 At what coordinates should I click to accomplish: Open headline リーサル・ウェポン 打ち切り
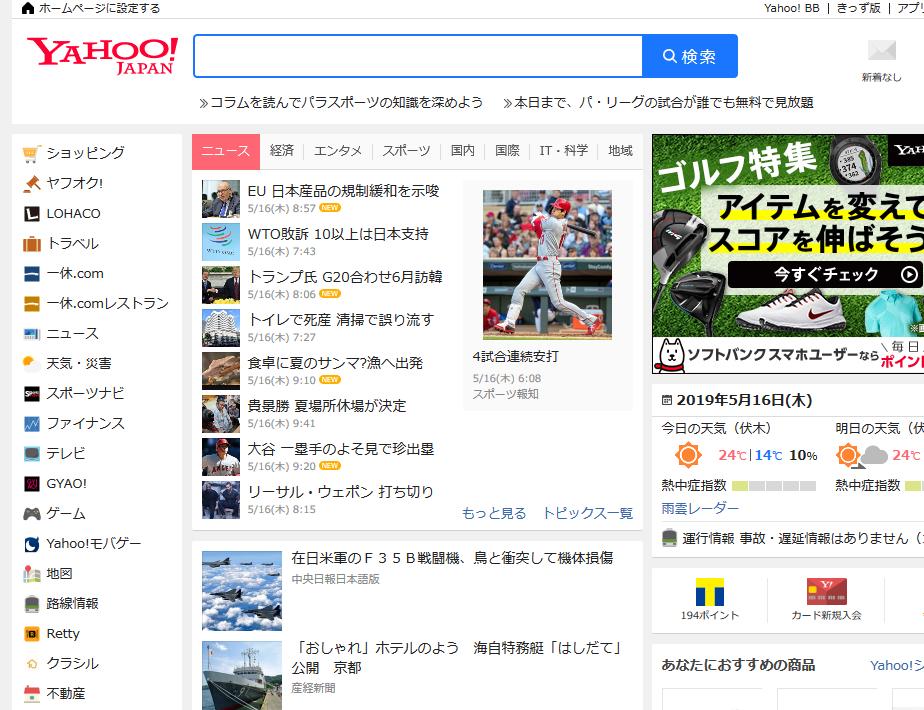pos(341,492)
